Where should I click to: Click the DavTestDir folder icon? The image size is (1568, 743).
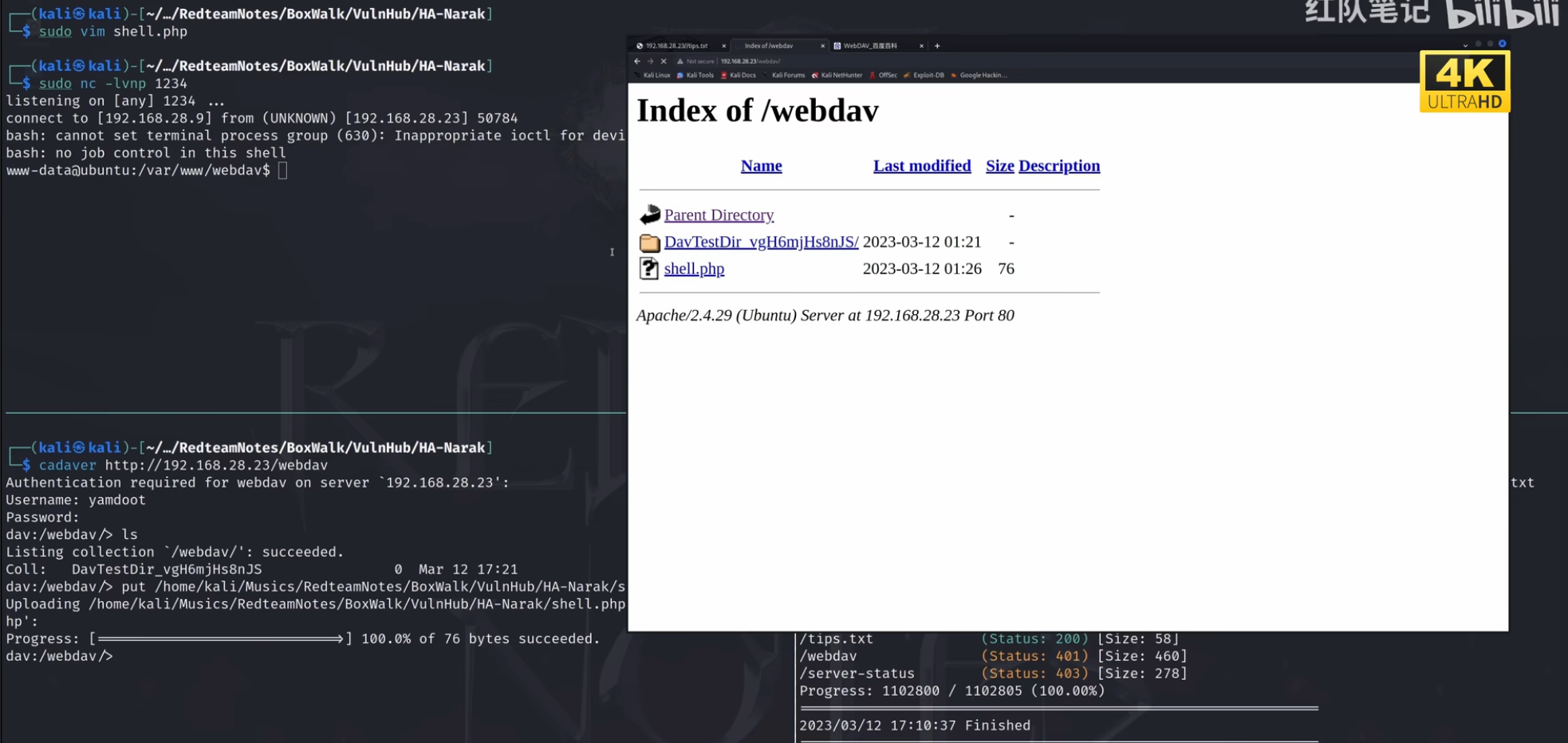pos(650,242)
